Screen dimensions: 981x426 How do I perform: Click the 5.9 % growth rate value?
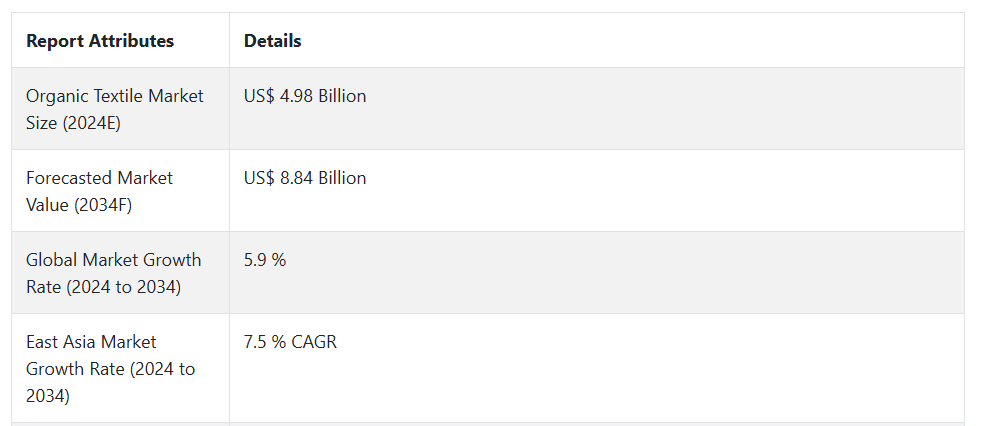[265, 260]
